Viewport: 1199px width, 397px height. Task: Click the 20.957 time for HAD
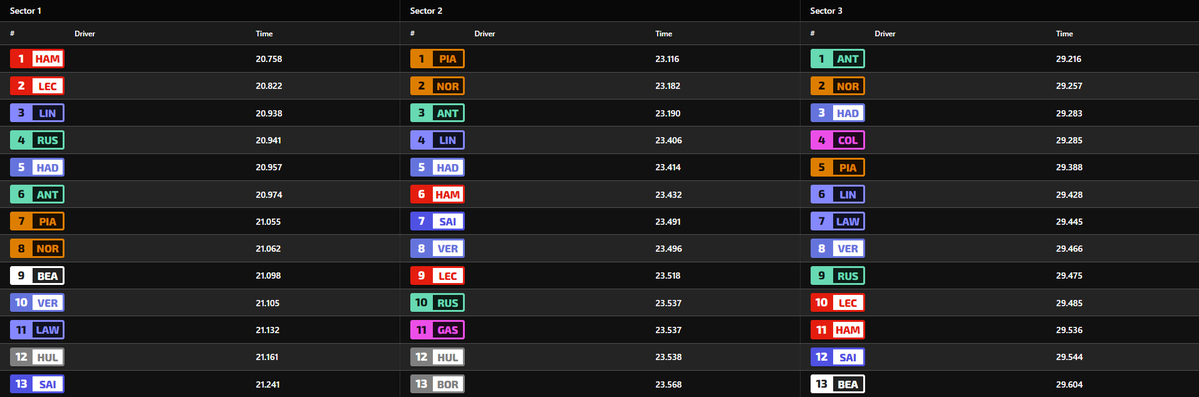tap(268, 168)
